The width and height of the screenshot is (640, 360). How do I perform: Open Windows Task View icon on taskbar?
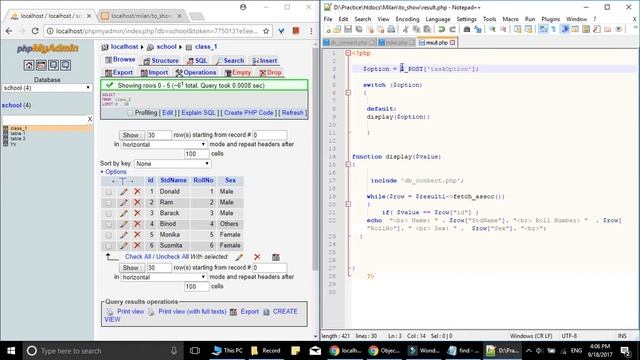[195, 351]
